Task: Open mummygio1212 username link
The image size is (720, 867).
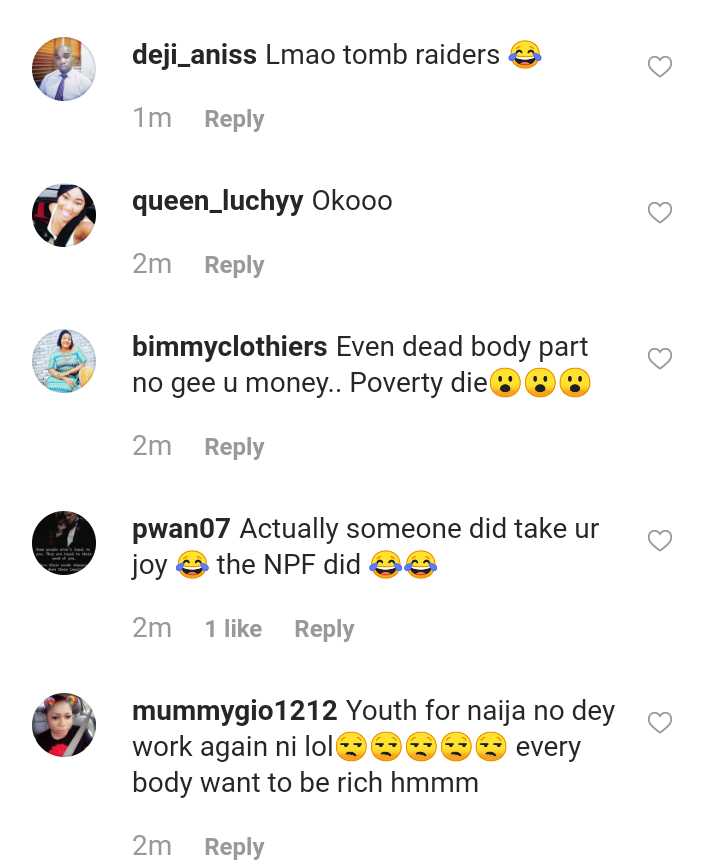Action: (234, 711)
